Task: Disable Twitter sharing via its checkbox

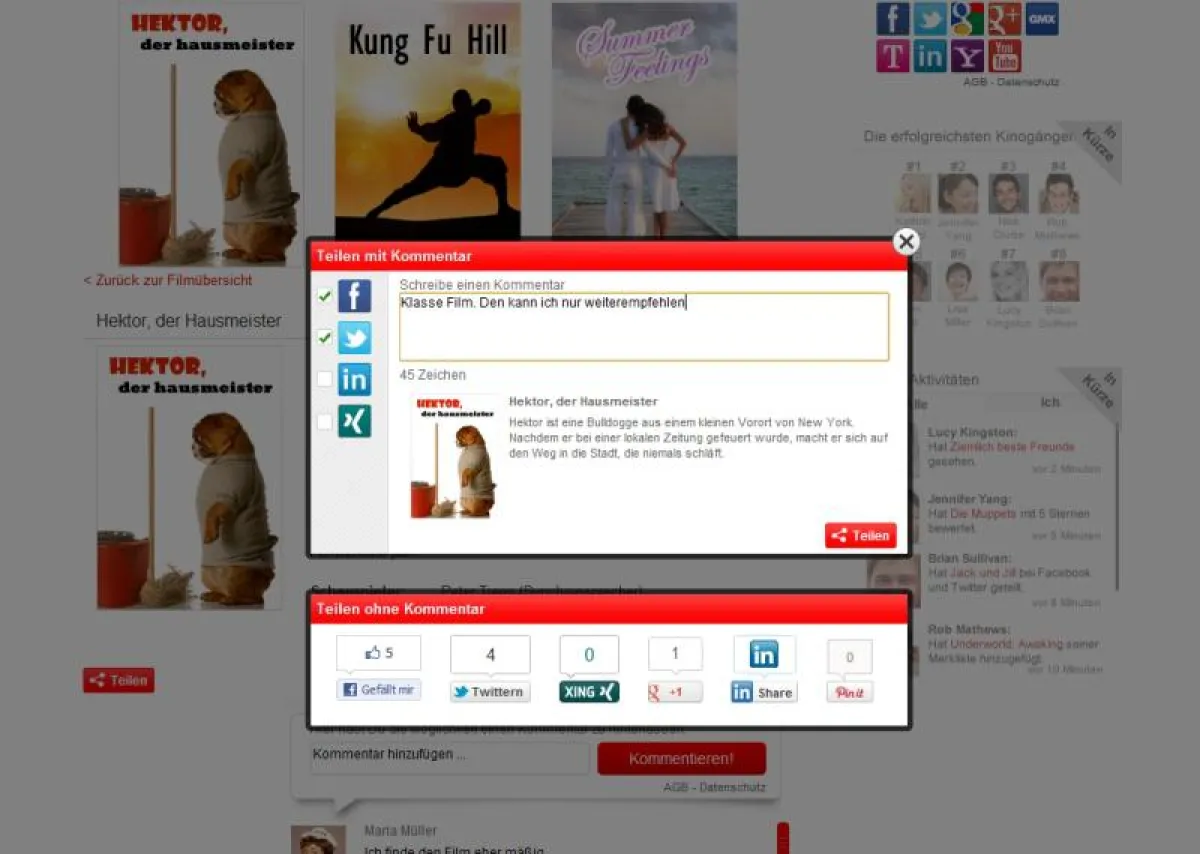Action: pos(324,338)
